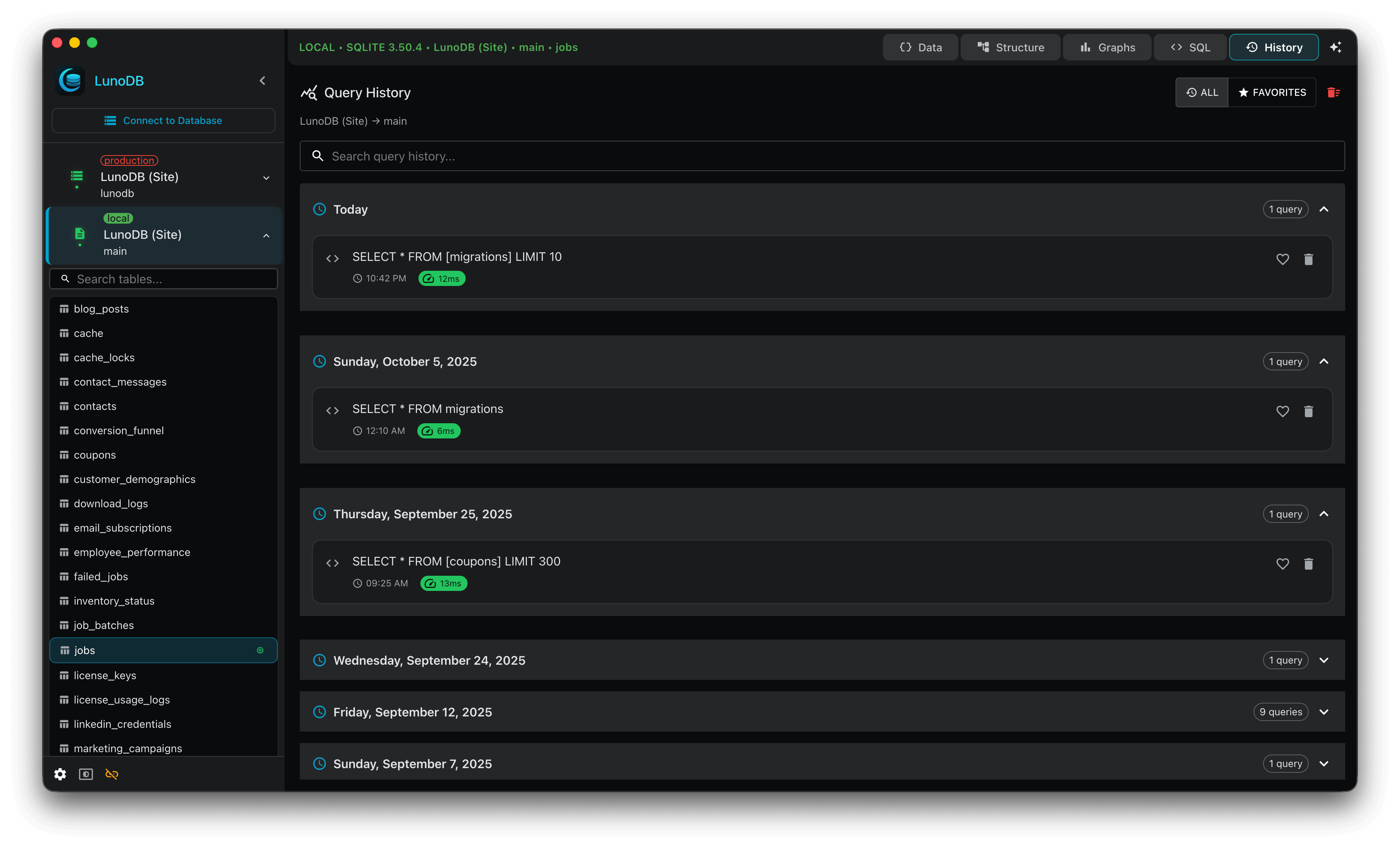Click the orange disconnect icon in bottom bar

[x=111, y=773]
